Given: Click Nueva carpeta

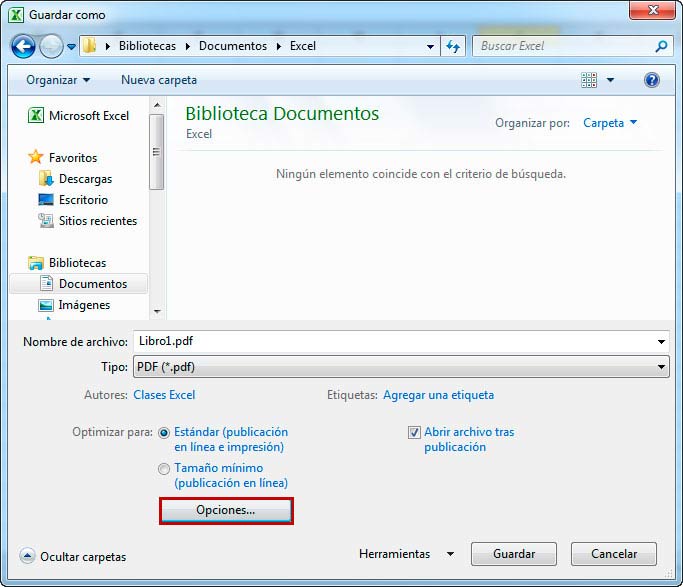Looking at the screenshot, I should [x=159, y=80].
